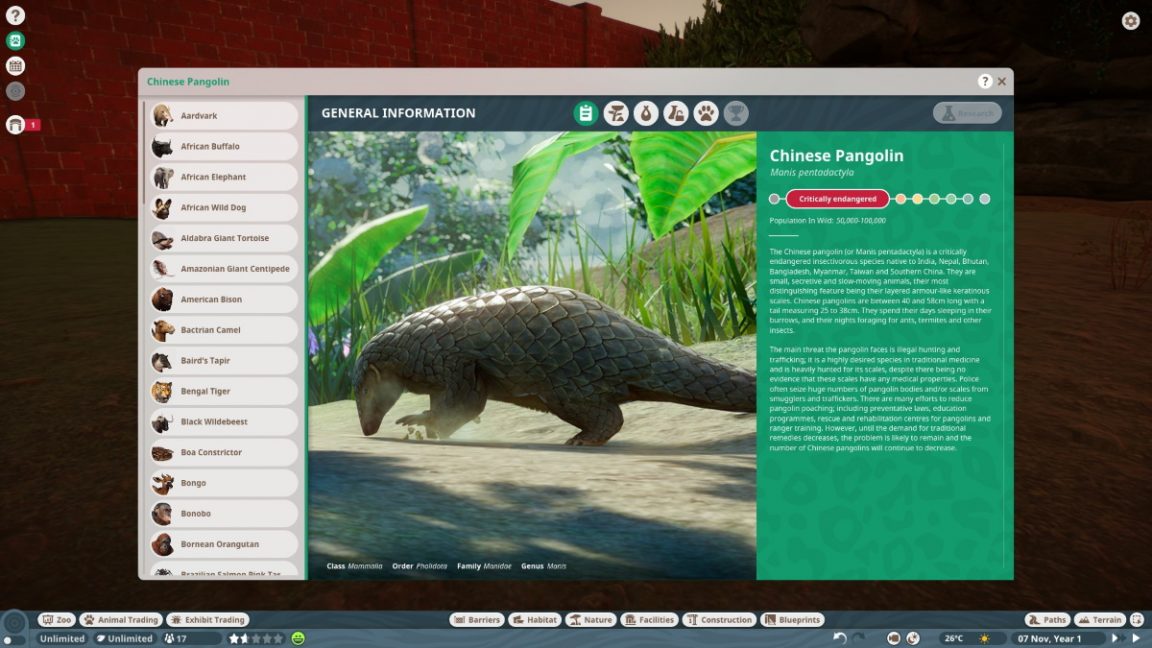Click the icon button right of Terrain
Viewport: 1152px width, 648px height.
point(1137,620)
